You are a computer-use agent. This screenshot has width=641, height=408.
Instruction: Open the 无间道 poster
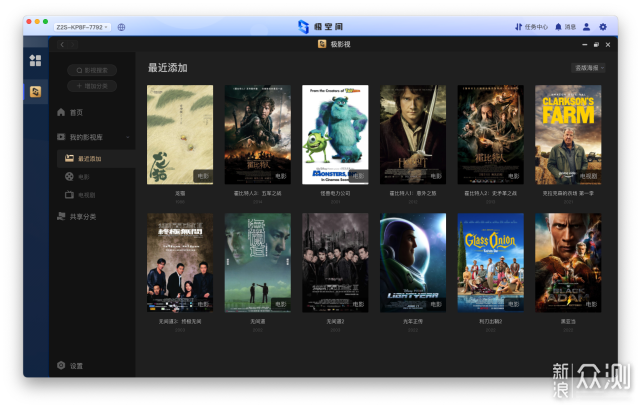pos(258,262)
